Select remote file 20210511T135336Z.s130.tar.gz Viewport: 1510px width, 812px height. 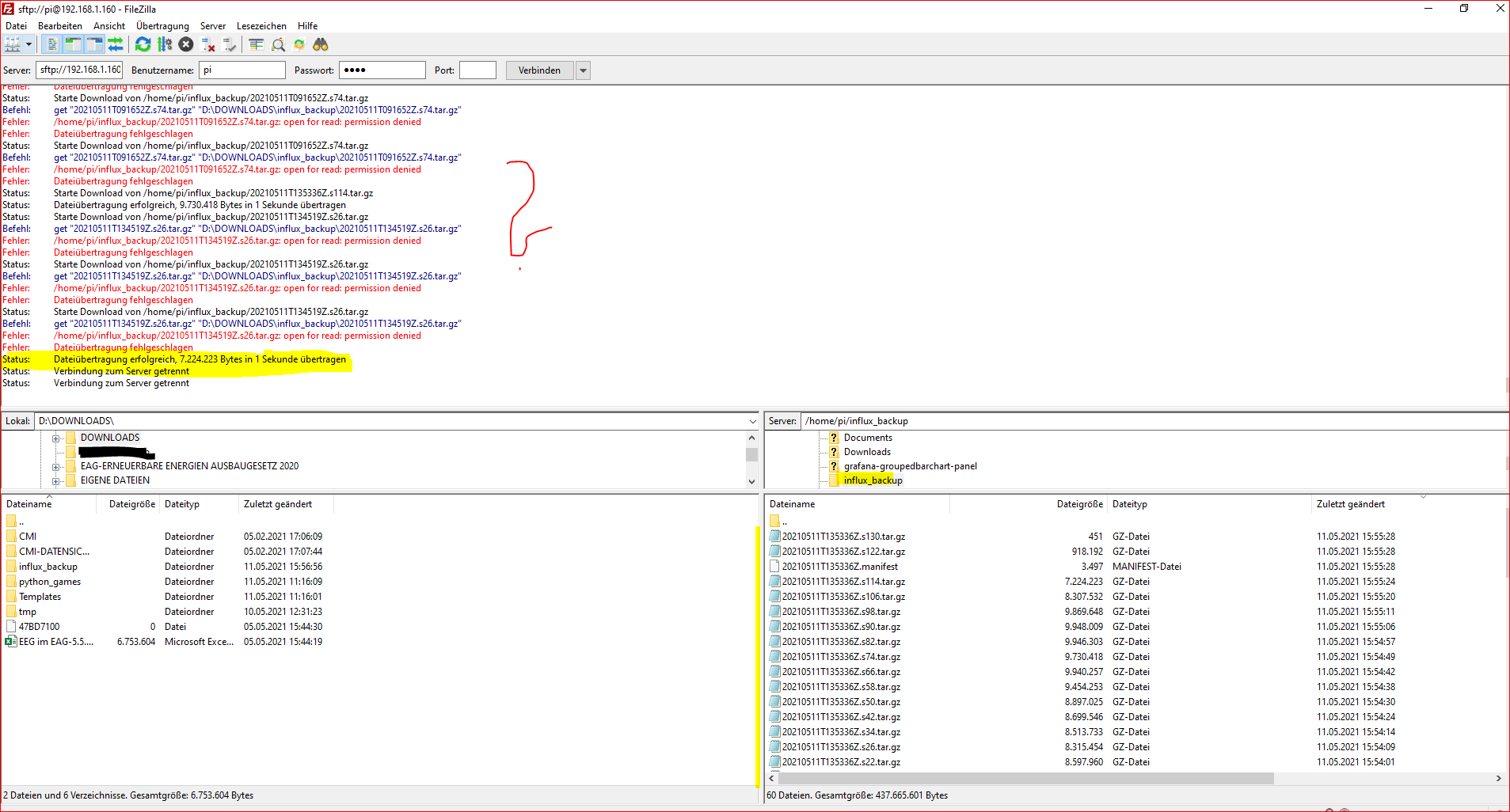coord(843,537)
